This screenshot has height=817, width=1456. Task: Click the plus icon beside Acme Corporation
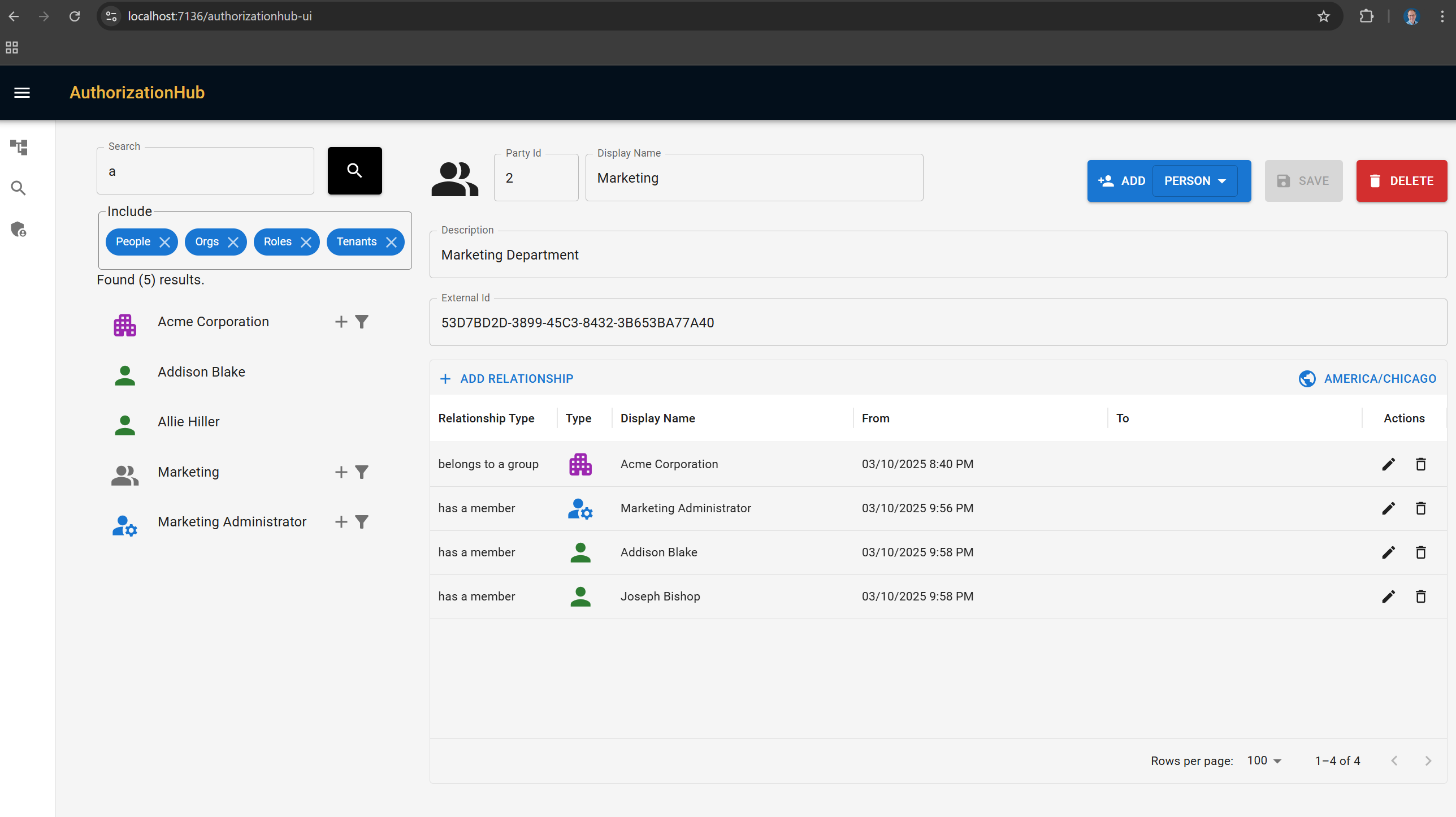point(341,322)
